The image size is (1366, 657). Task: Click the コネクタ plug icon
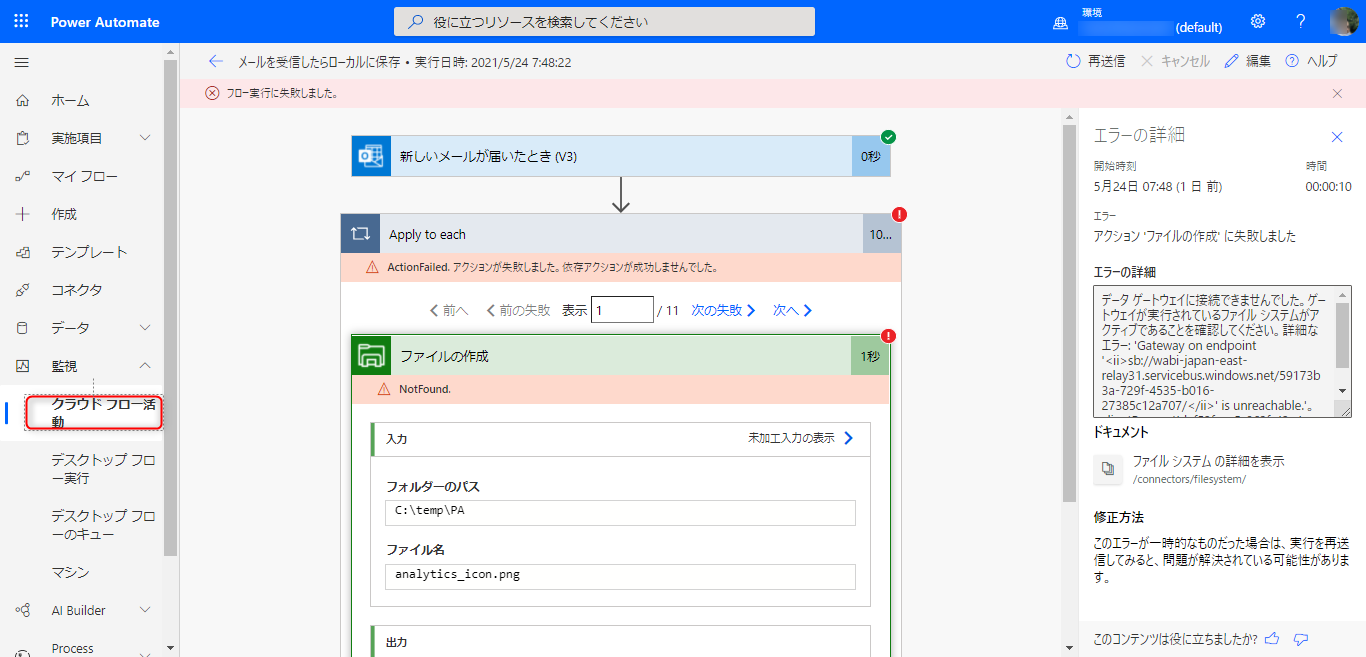22,290
